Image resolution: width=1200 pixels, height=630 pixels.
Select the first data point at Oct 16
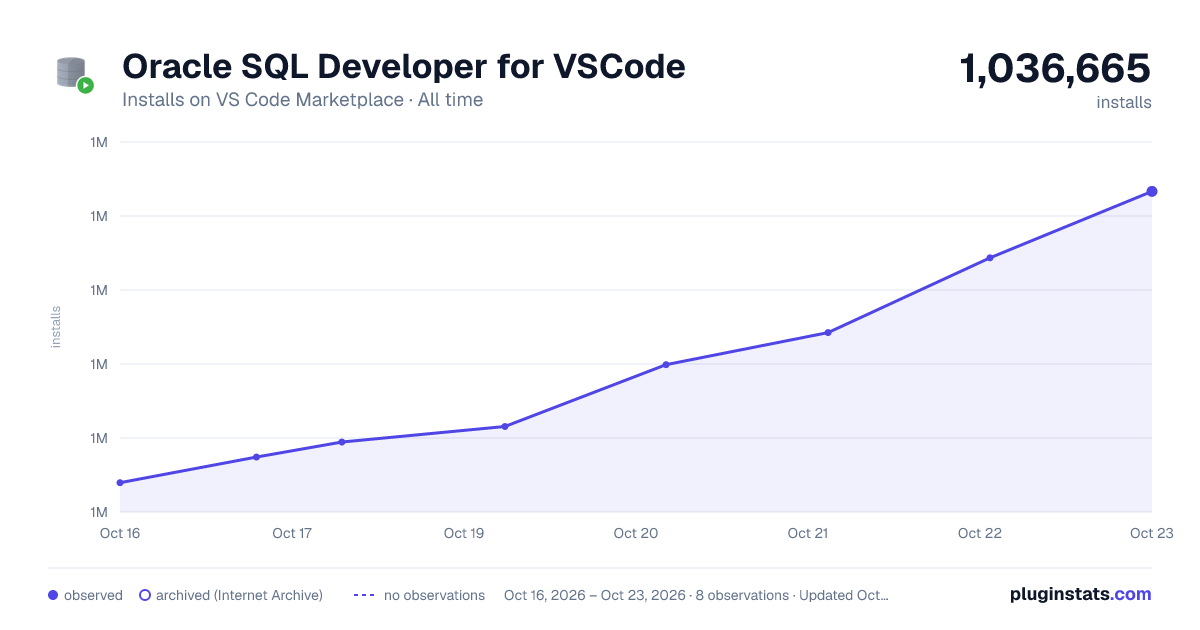120,483
